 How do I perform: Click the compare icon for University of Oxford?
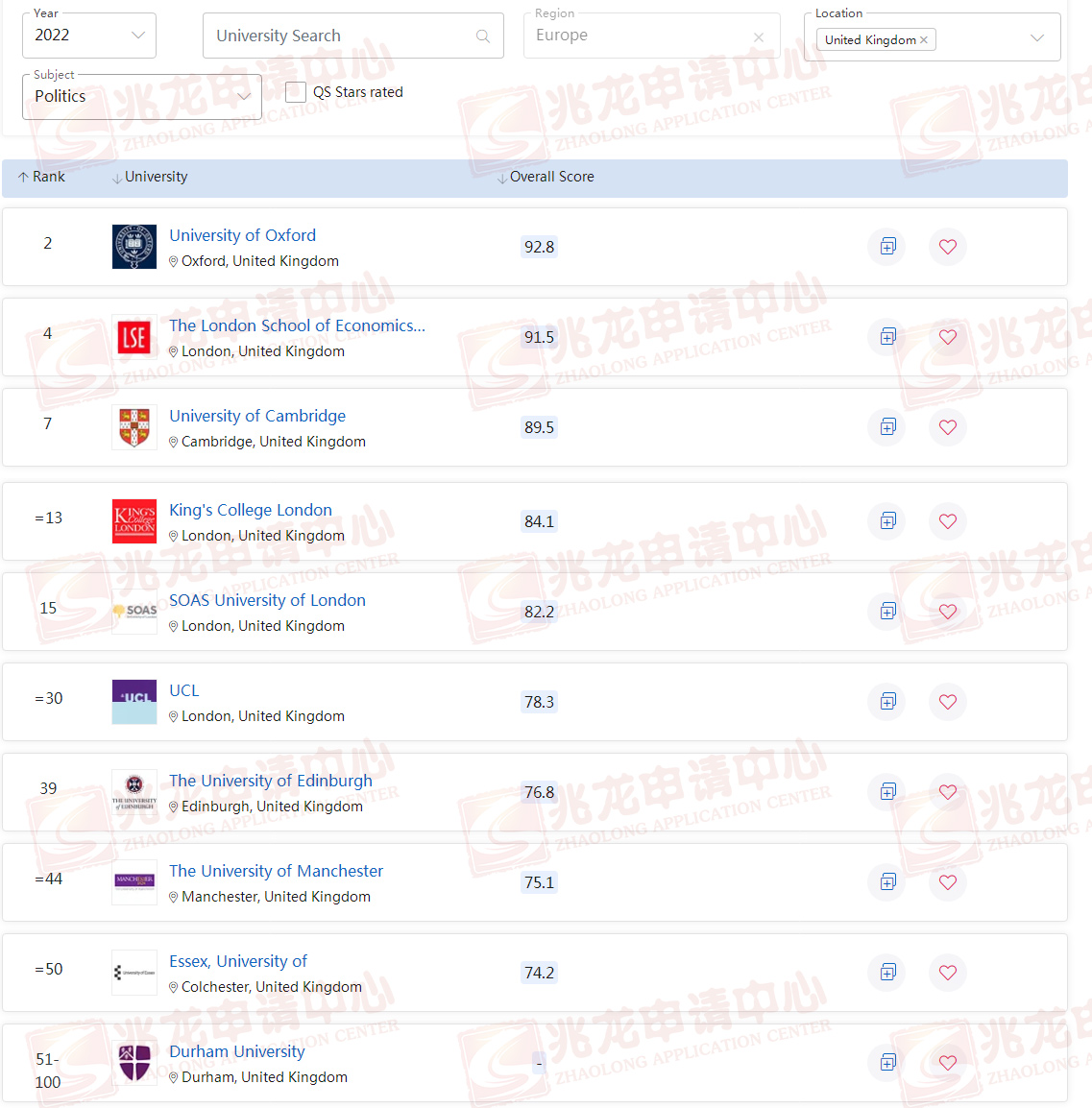(x=886, y=247)
